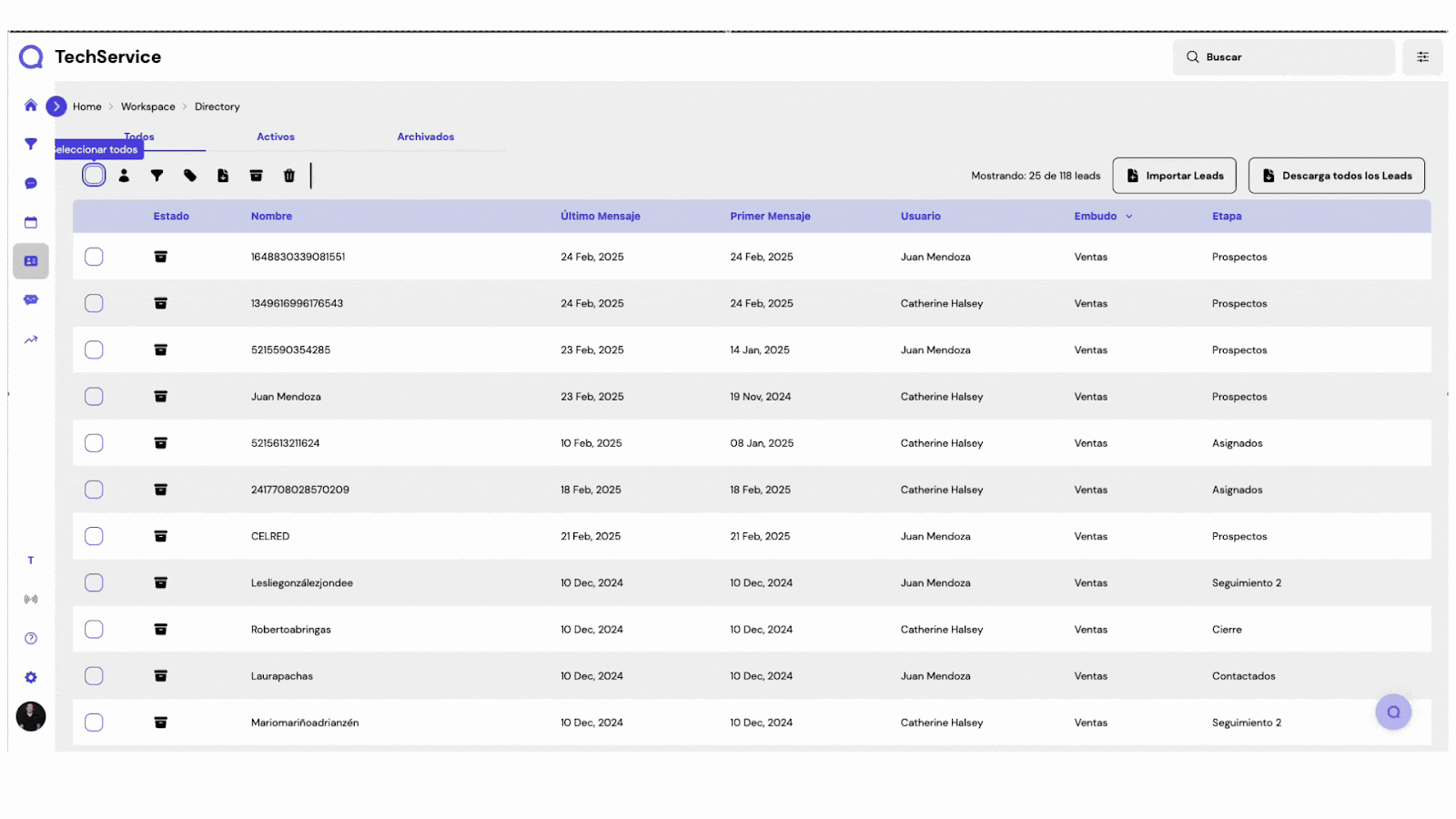Click the tag label icon in toolbar
1456x819 pixels.
190,176
